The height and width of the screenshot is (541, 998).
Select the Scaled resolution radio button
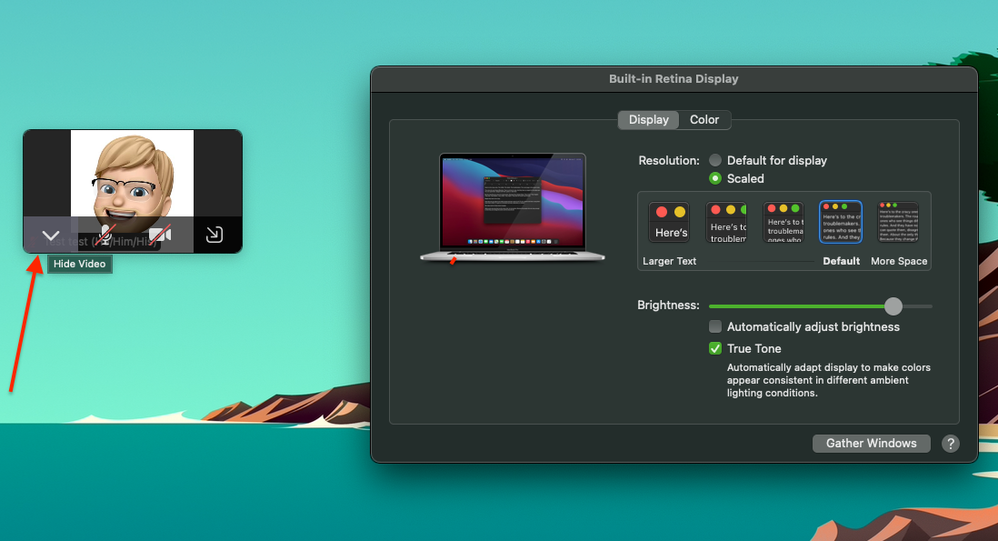[x=715, y=179]
